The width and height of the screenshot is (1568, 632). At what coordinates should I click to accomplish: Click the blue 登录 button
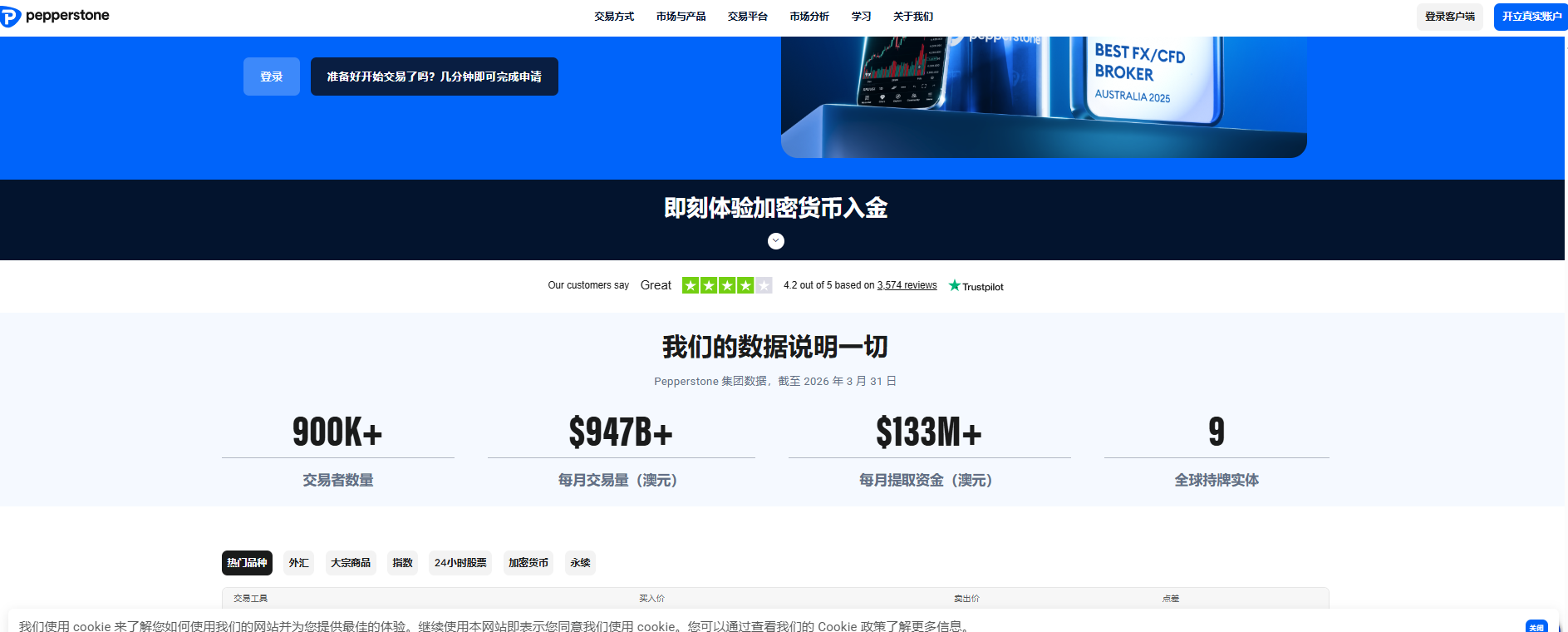(272, 77)
